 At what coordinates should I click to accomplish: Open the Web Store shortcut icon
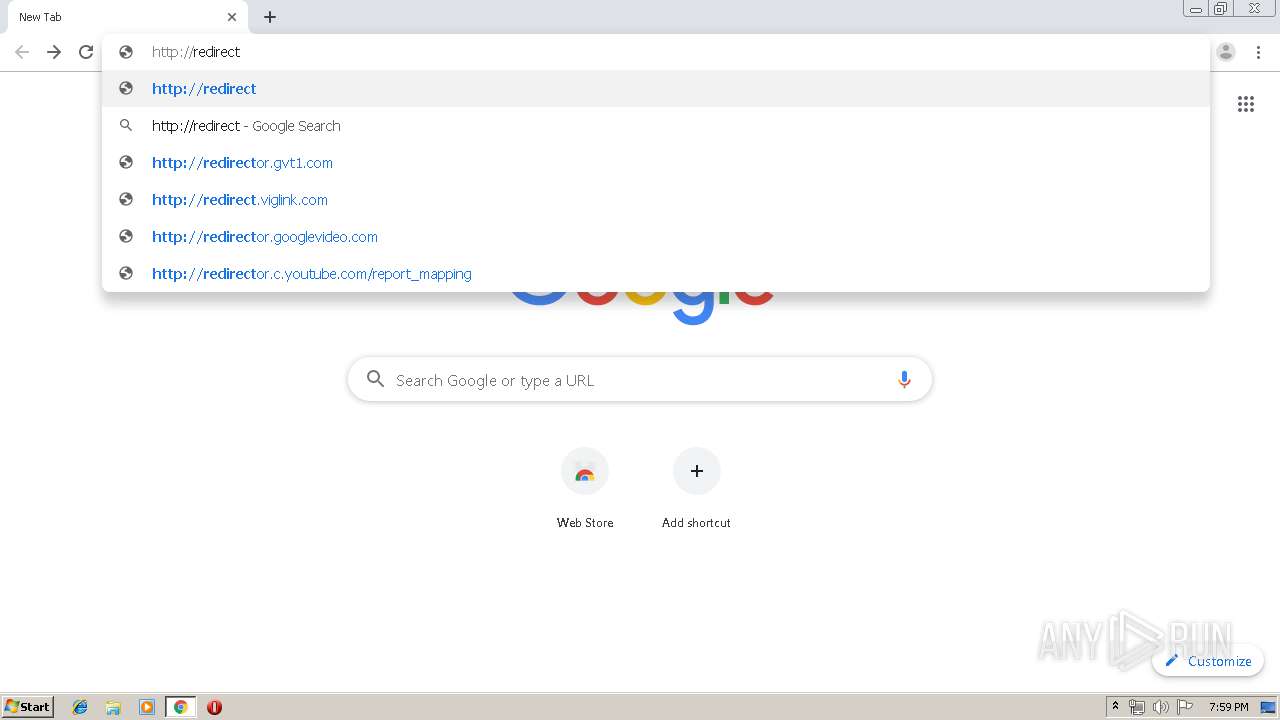click(585, 471)
